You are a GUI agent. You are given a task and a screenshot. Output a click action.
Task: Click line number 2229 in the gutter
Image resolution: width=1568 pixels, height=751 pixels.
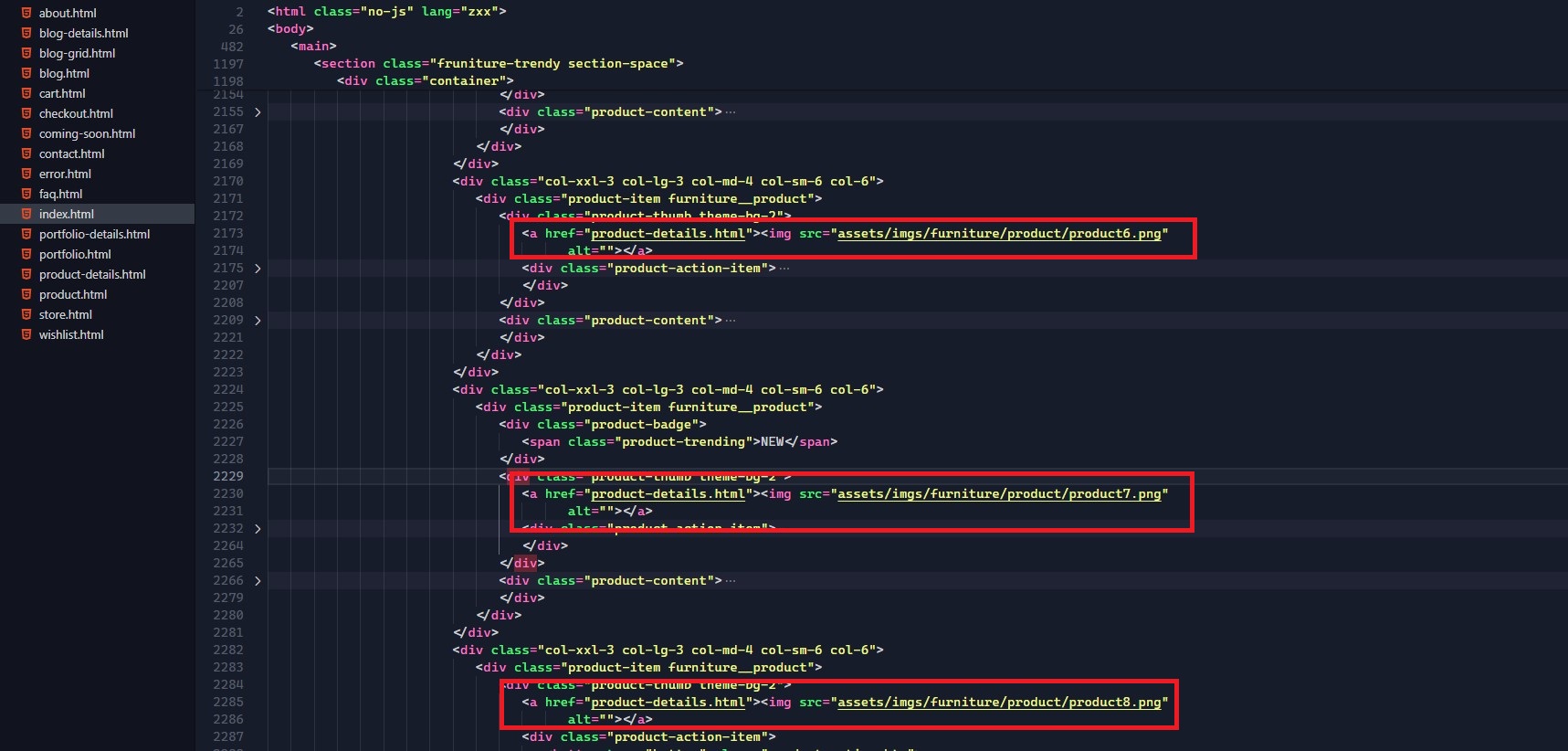(228, 476)
